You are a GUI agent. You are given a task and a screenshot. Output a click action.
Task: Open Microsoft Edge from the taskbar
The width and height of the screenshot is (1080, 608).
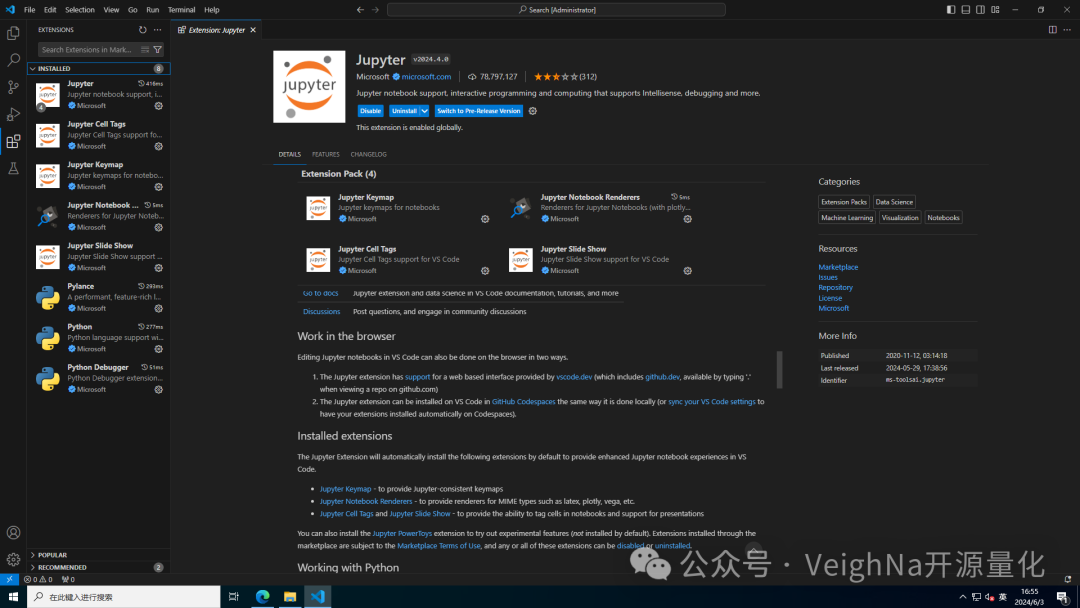tap(262, 597)
